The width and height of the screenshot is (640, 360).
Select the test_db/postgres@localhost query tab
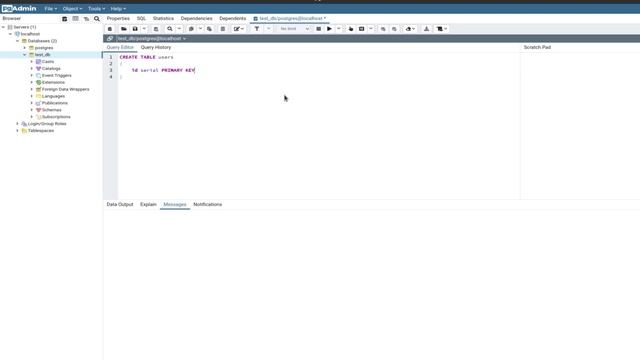point(290,18)
